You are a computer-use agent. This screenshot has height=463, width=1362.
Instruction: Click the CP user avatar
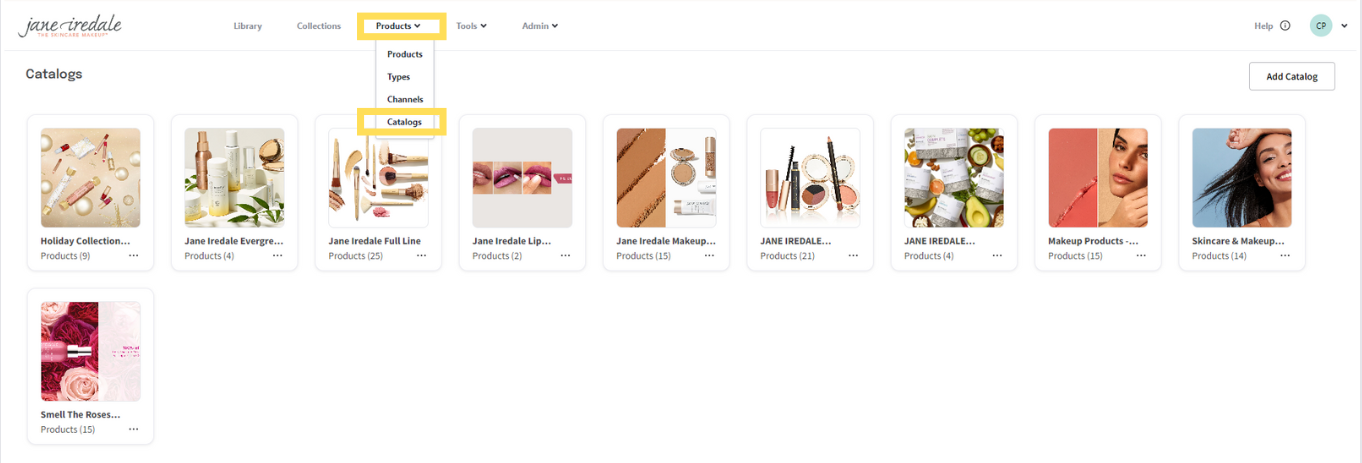[x=1321, y=26]
